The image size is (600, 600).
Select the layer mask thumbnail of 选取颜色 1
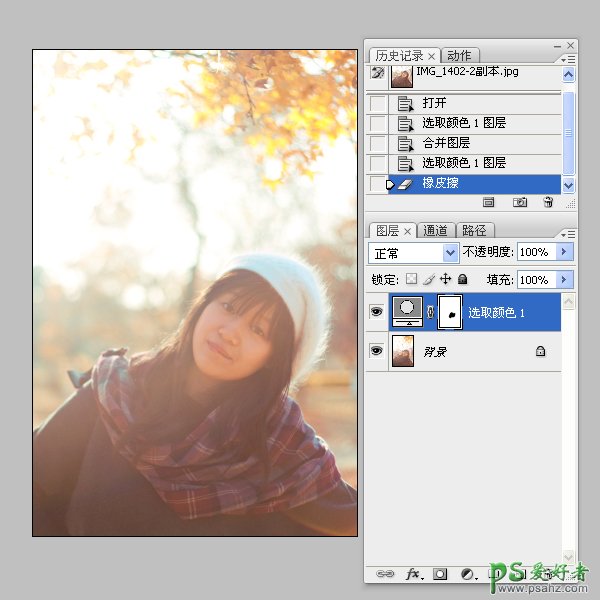449,312
